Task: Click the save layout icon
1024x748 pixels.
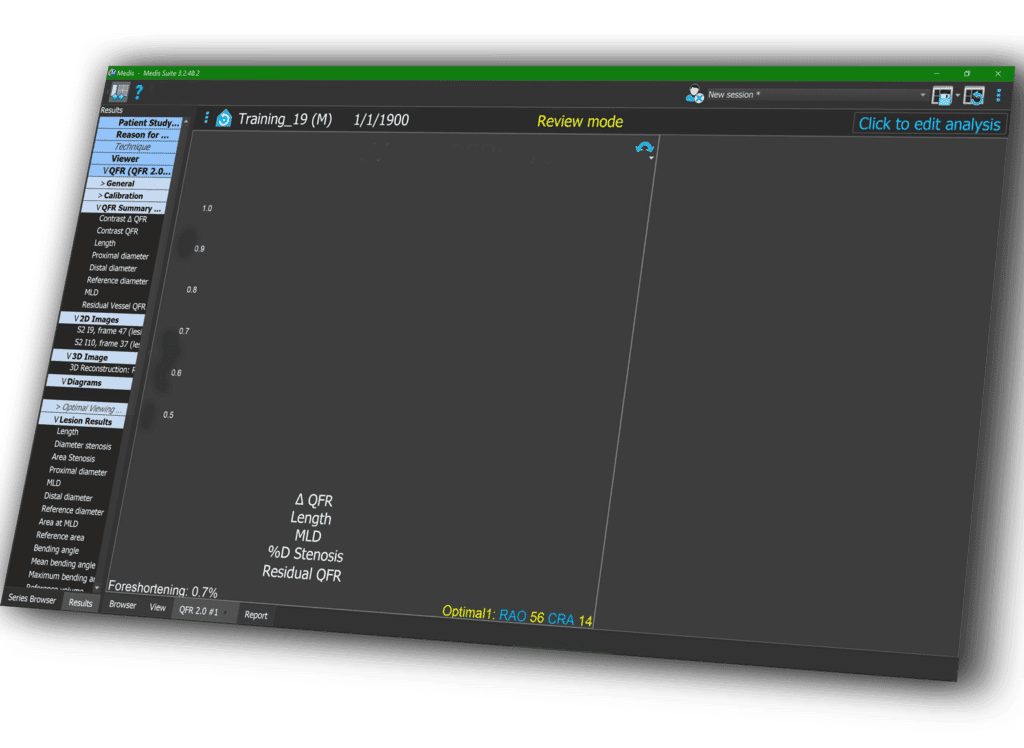Action: (942, 95)
